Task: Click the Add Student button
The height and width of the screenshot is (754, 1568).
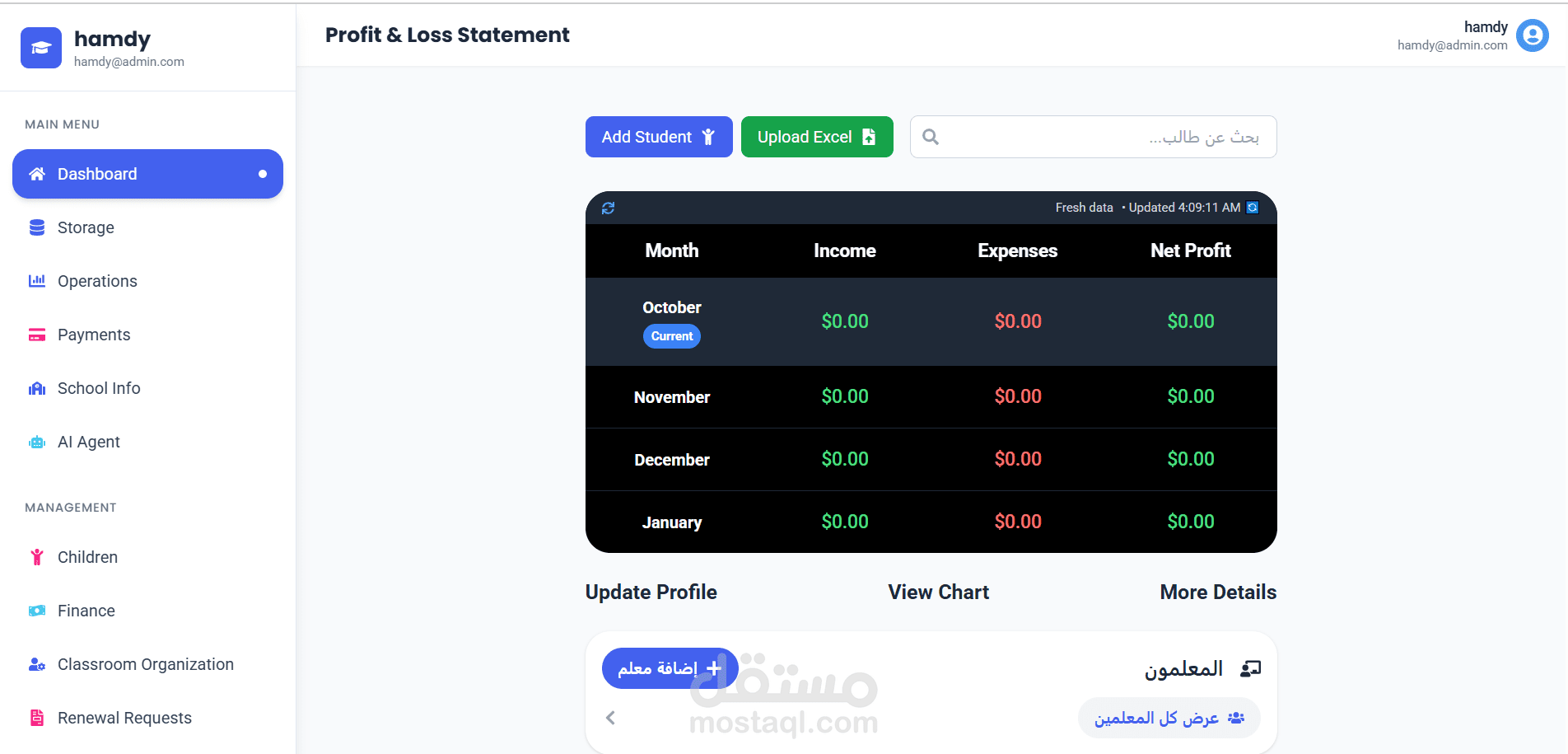Action: pos(658,137)
